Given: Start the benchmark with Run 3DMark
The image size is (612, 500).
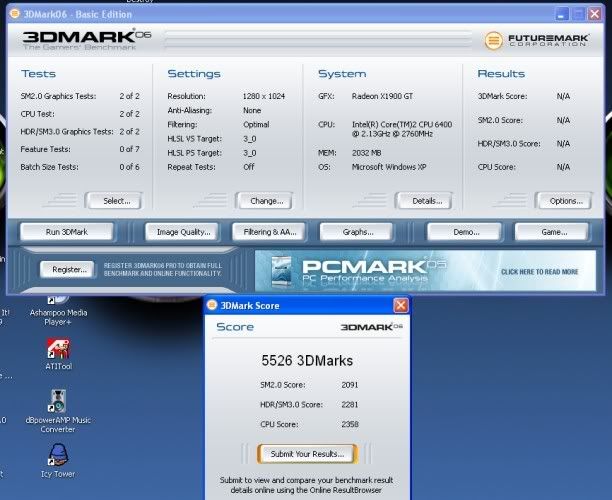Looking at the screenshot, I should pos(67,232).
